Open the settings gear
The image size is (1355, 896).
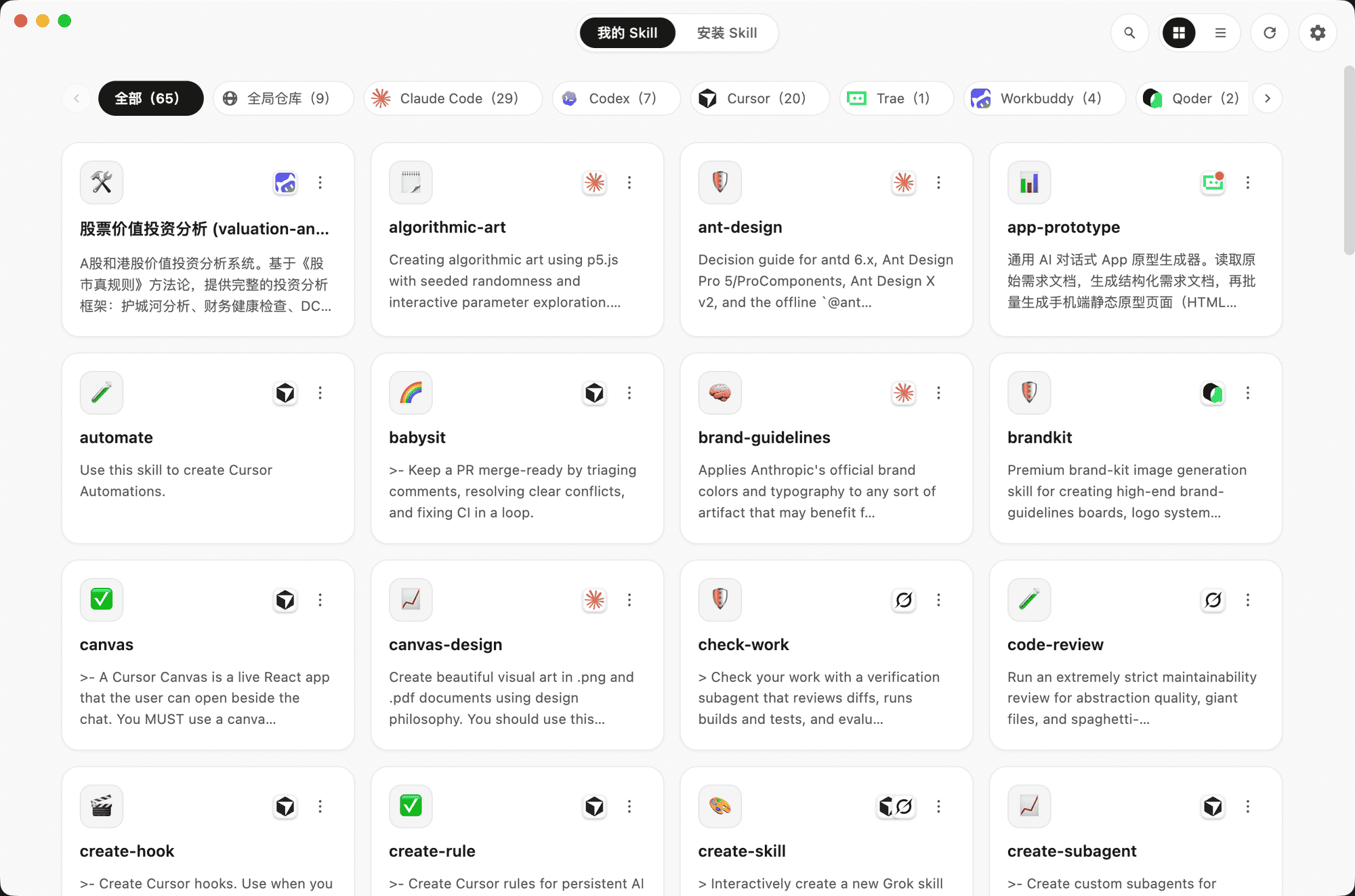(x=1318, y=33)
